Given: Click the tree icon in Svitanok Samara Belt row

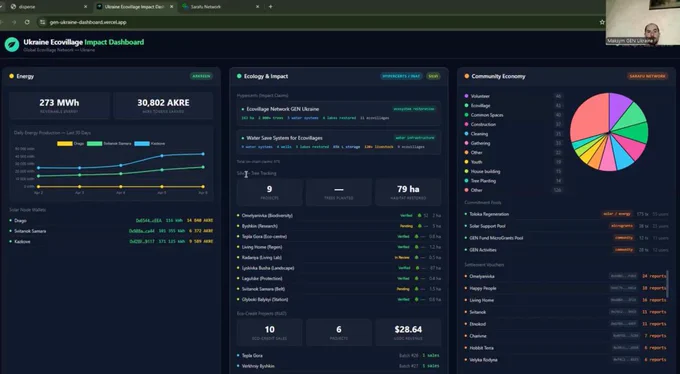Looking at the screenshot, I should click(x=416, y=289).
